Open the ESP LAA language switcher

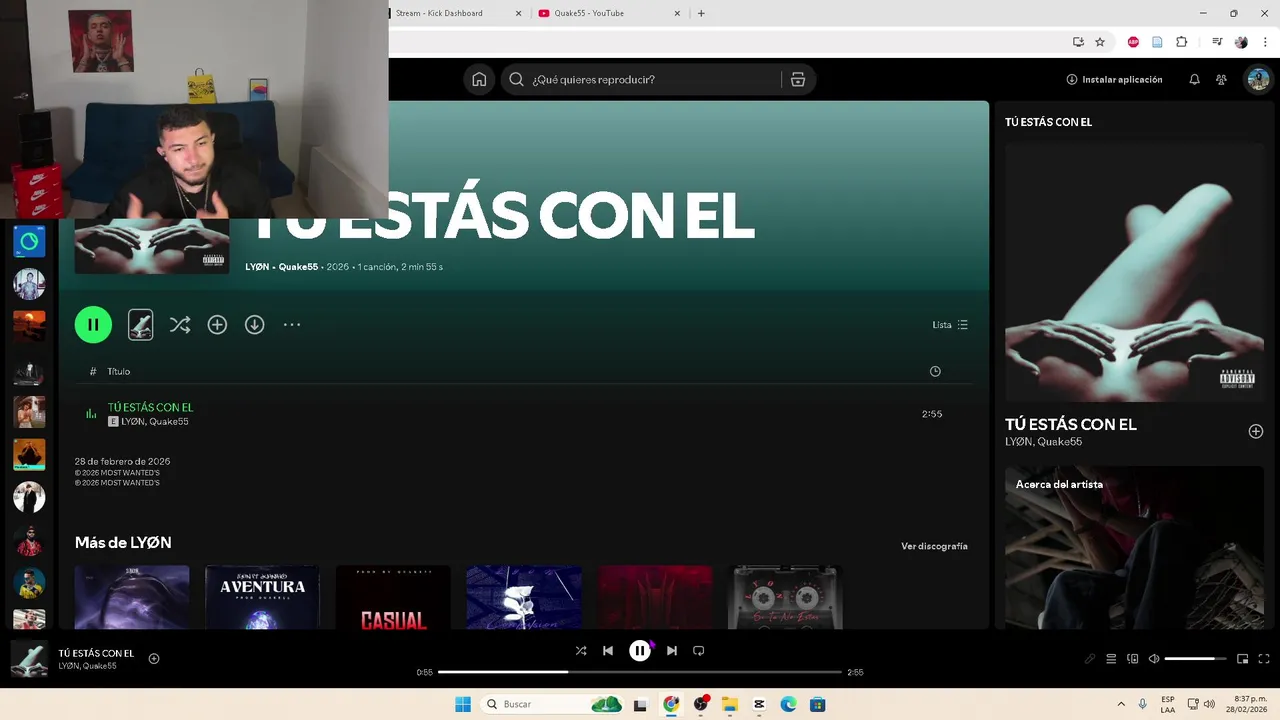1168,704
